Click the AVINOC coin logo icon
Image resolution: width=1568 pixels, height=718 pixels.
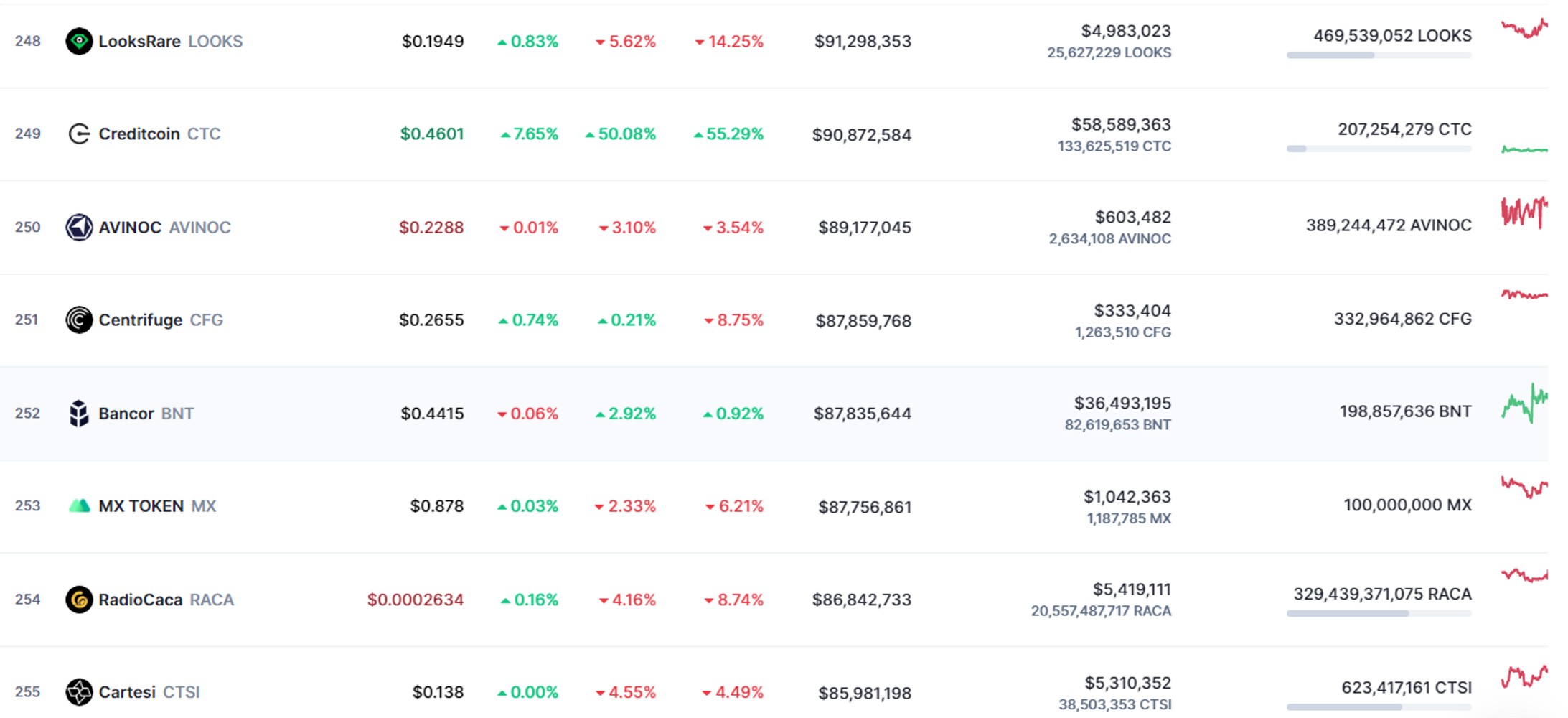tap(79, 227)
